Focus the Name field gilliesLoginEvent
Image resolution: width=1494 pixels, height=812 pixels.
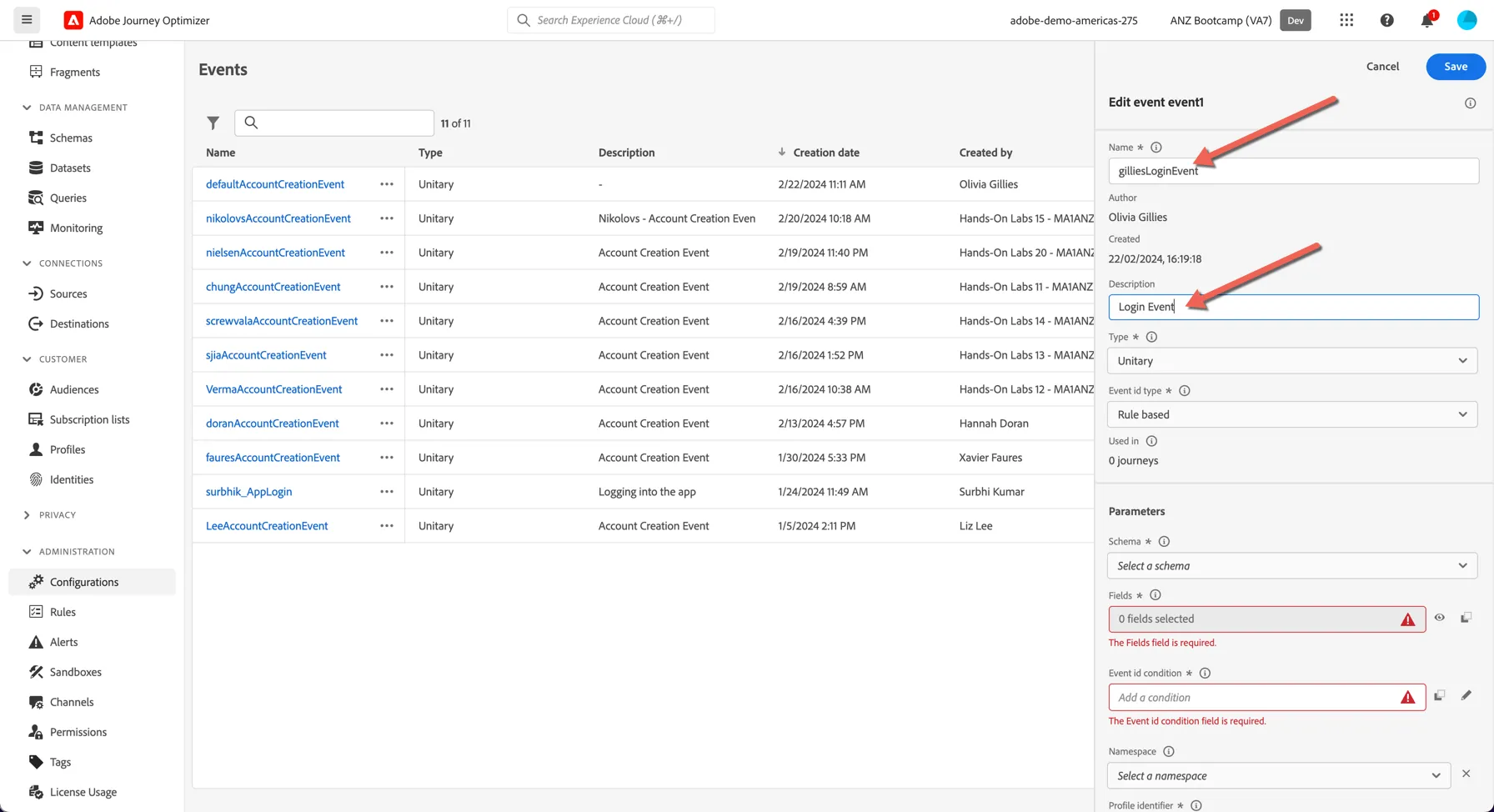click(1293, 171)
